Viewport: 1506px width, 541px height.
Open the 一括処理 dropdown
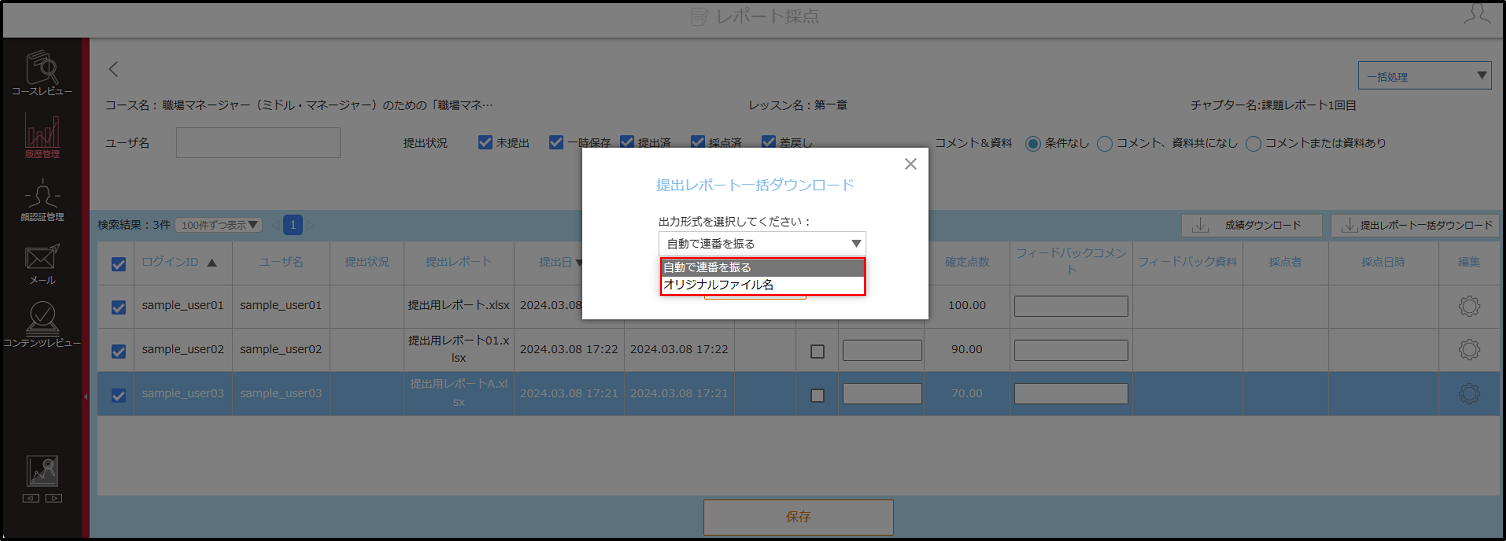click(x=1424, y=75)
